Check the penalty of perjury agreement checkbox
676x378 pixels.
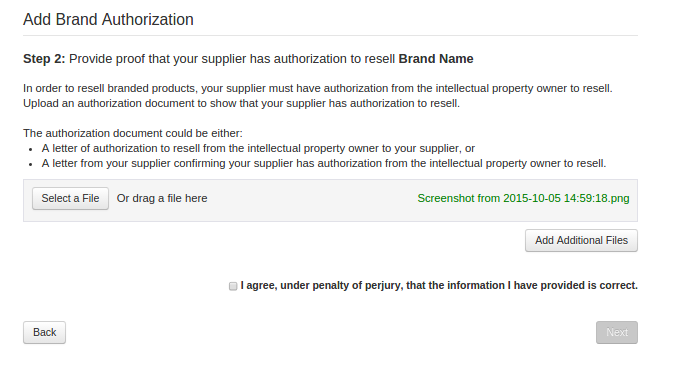(x=233, y=286)
